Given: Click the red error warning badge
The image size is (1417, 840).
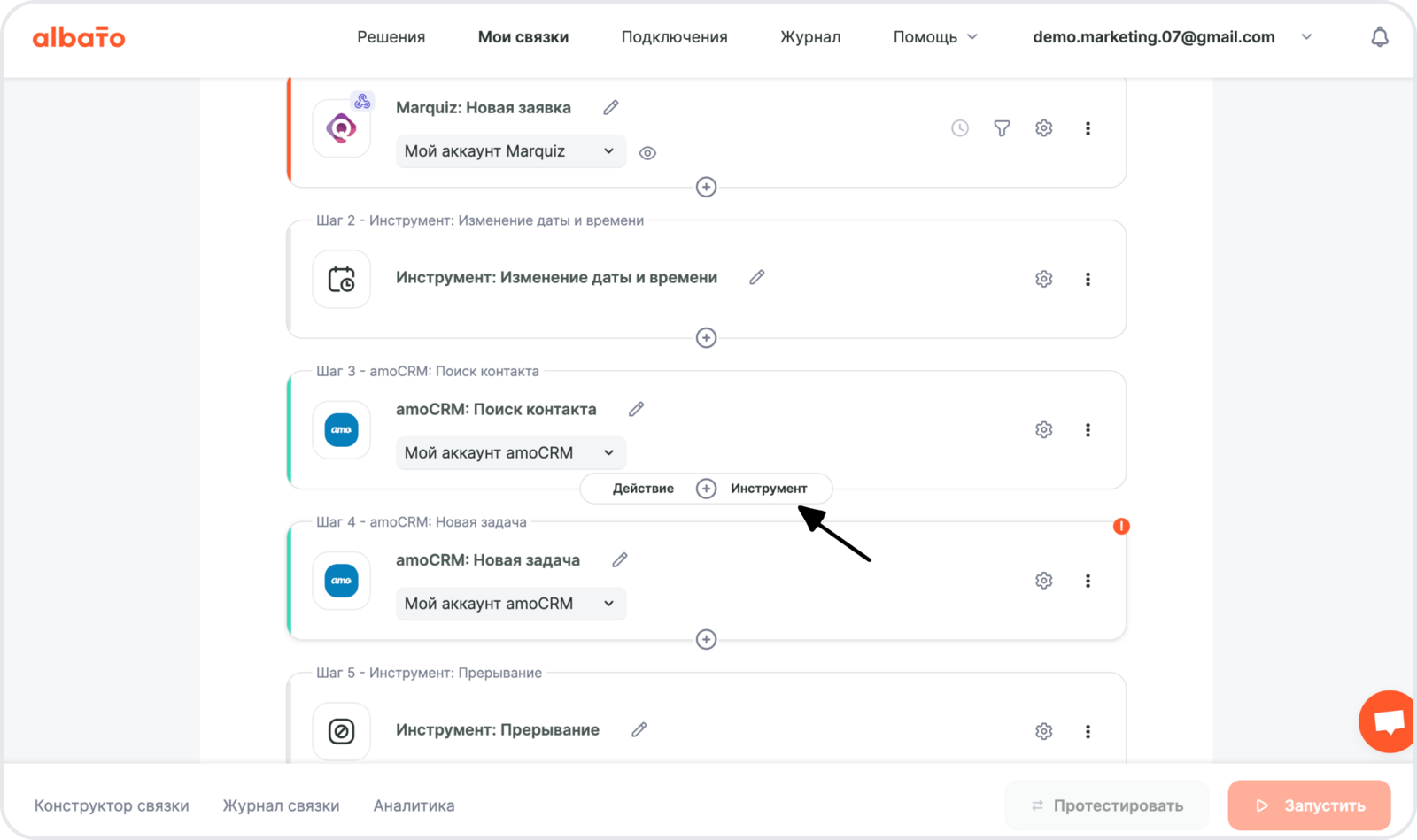Looking at the screenshot, I should 1121,527.
